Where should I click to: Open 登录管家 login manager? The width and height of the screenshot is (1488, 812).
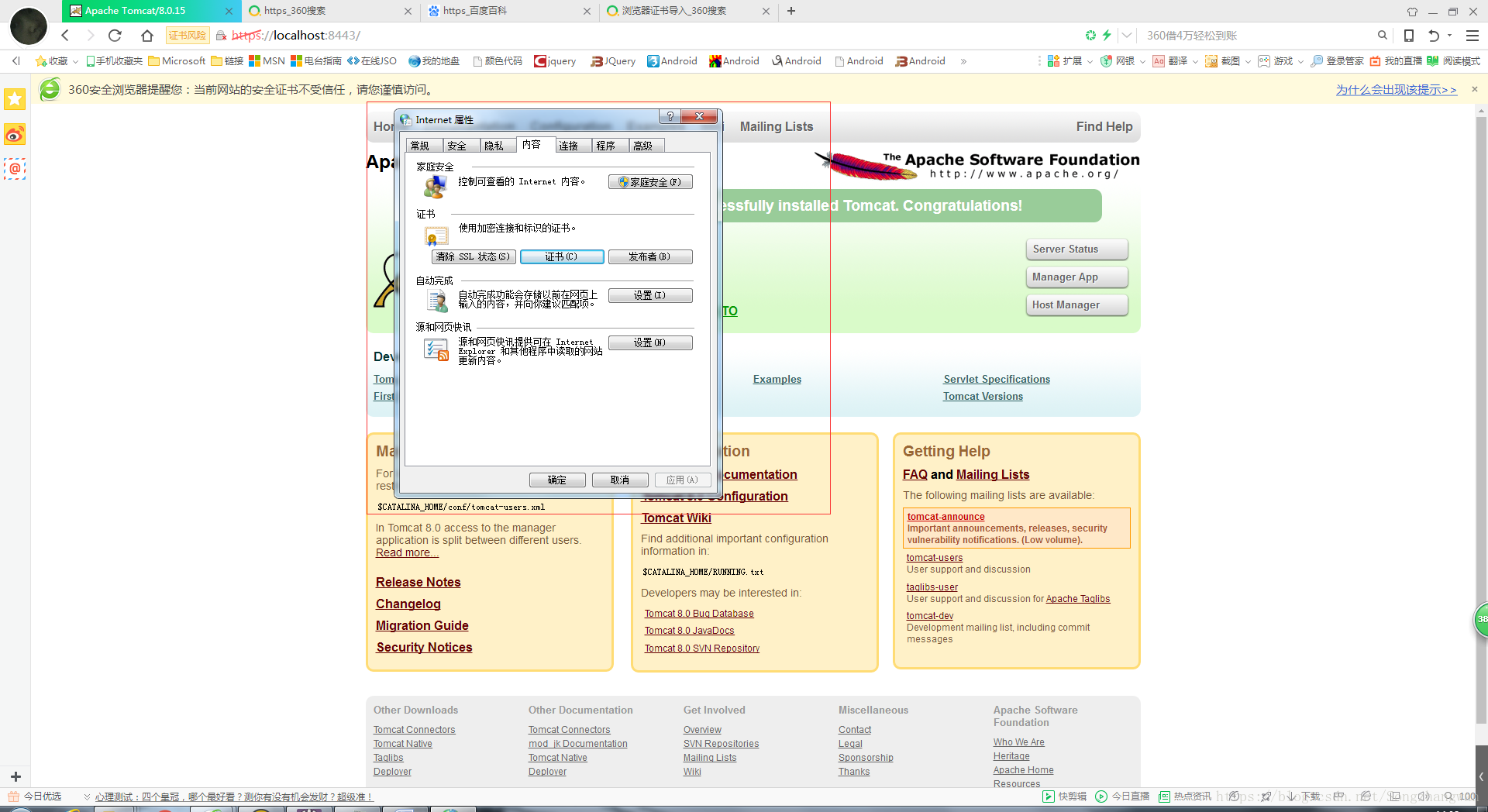1338,60
